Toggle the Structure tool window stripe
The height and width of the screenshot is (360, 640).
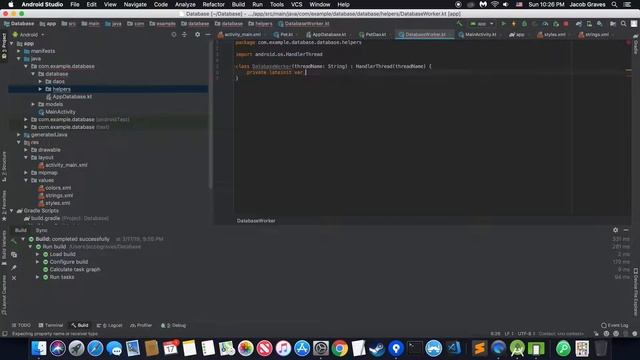coord(4,167)
